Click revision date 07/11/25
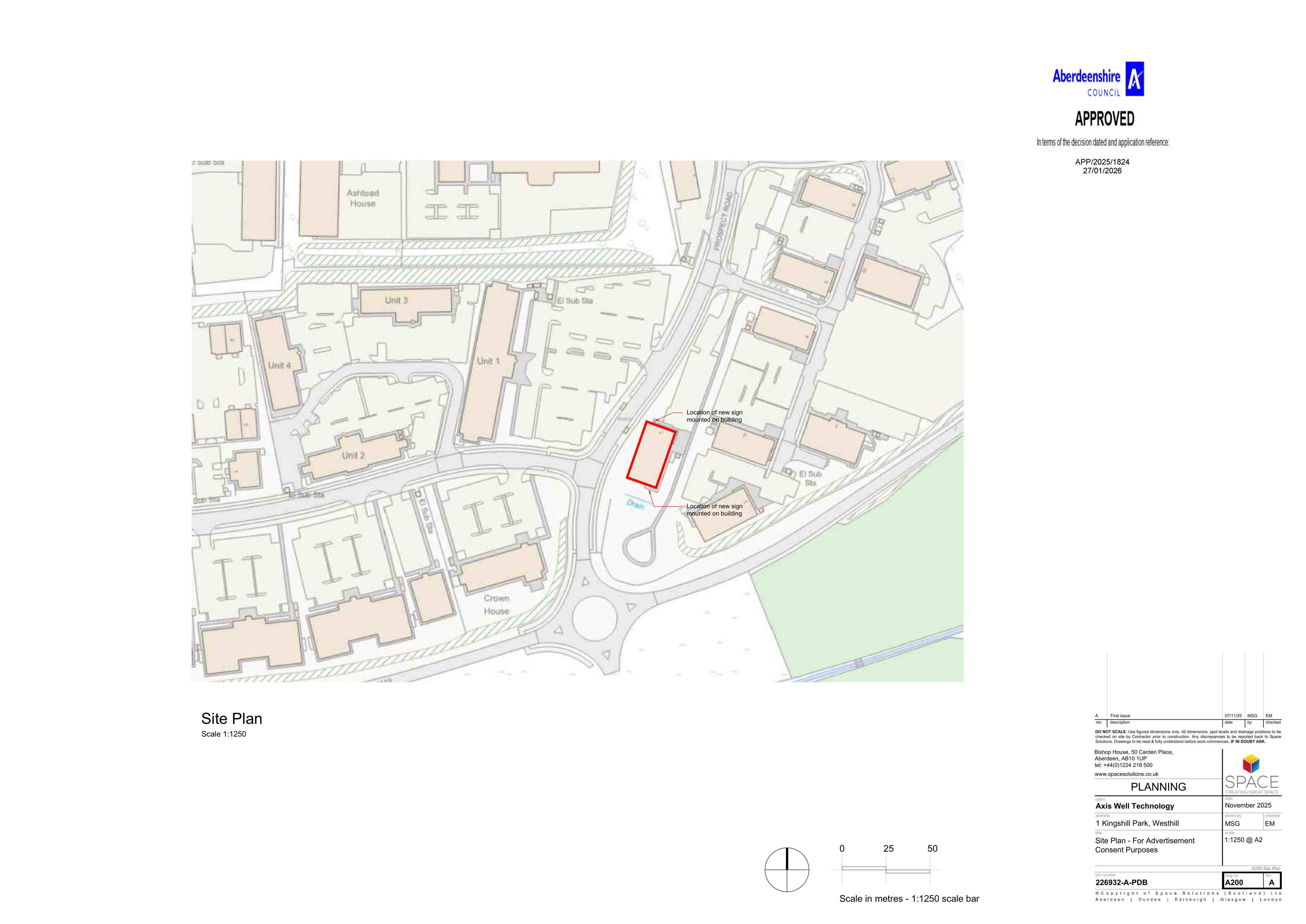 1233,716
